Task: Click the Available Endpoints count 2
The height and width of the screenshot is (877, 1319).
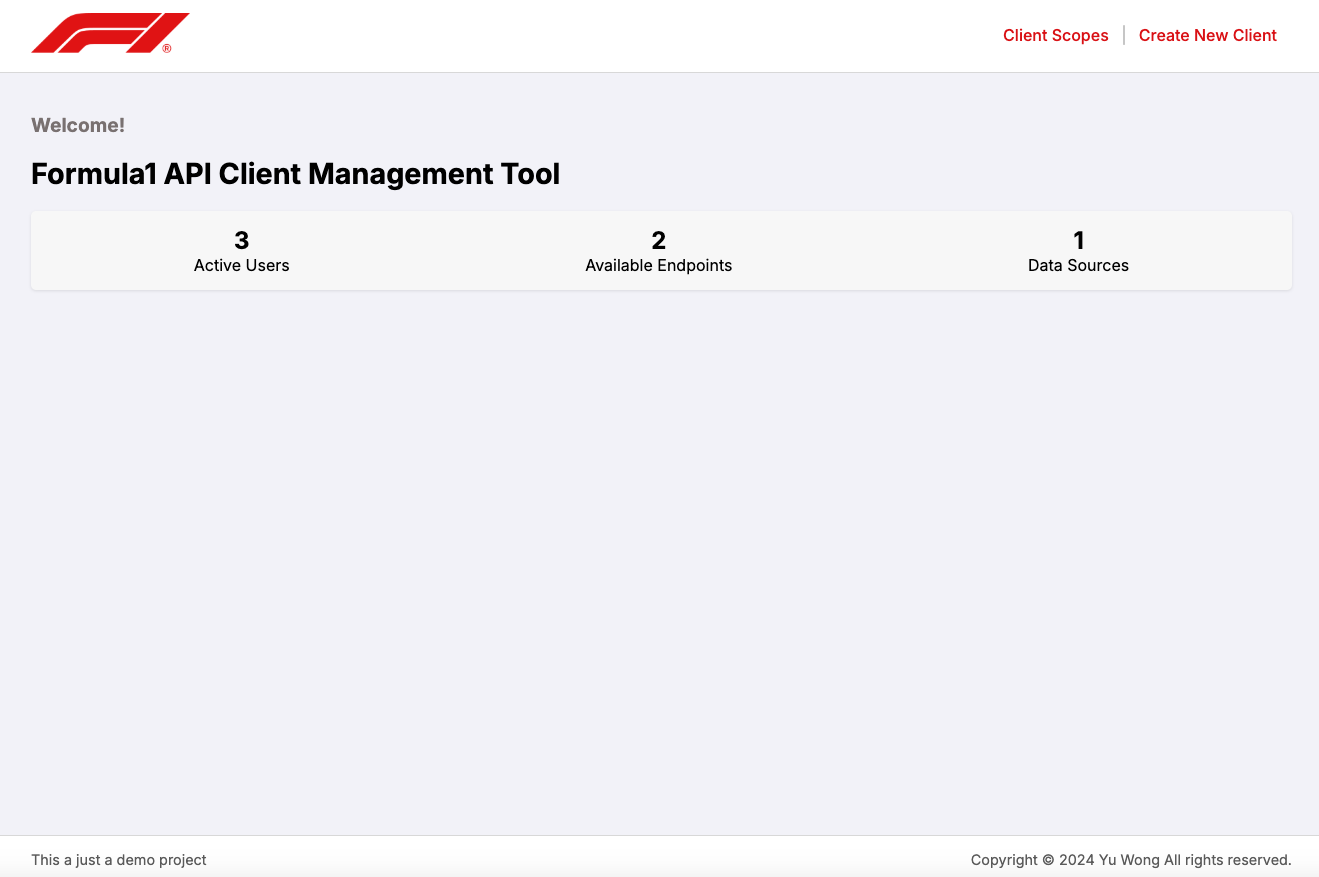Action: tap(658, 240)
